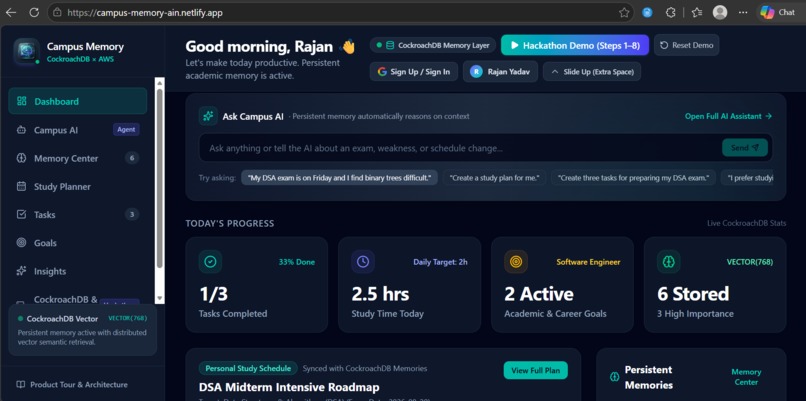Image resolution: width=806 pixels, height=401 pixels.
Task: Open Study Planner in the sidebar
Action: click(78, 187)
